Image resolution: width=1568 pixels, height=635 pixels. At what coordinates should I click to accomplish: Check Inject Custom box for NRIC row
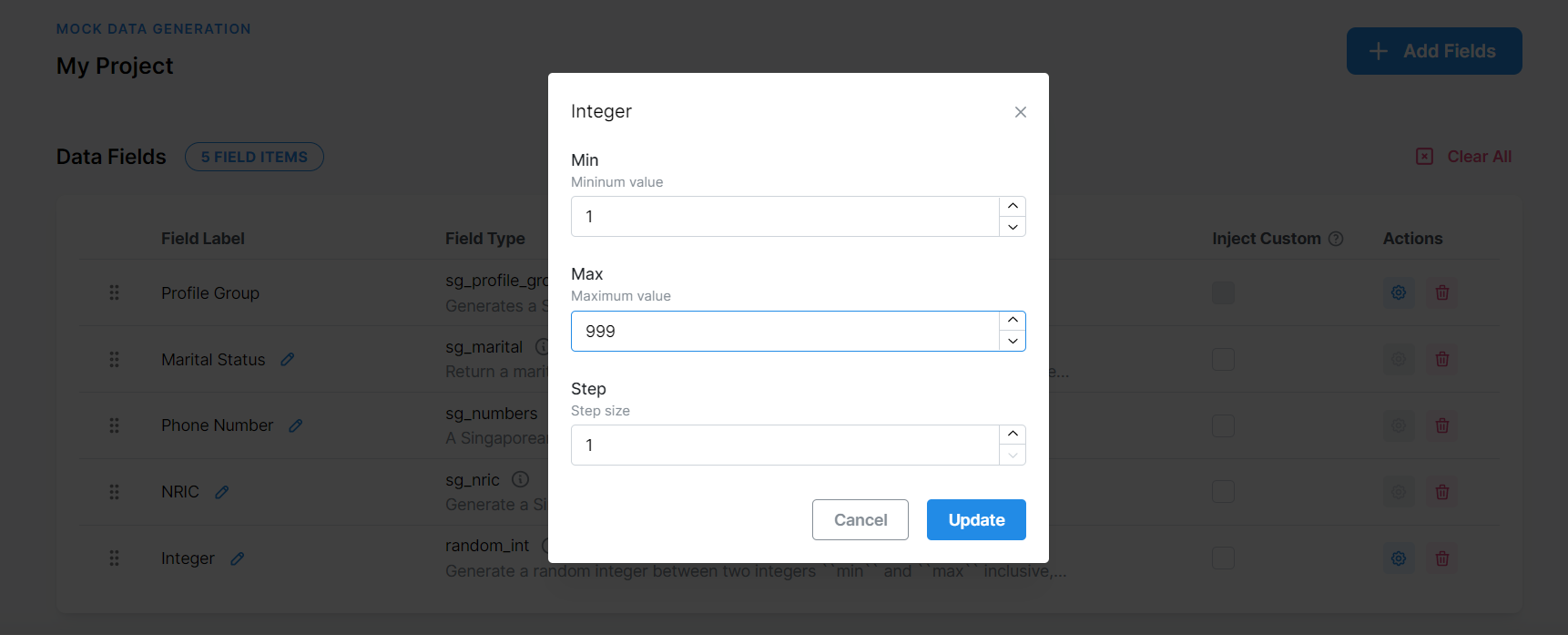[1223, 492]
